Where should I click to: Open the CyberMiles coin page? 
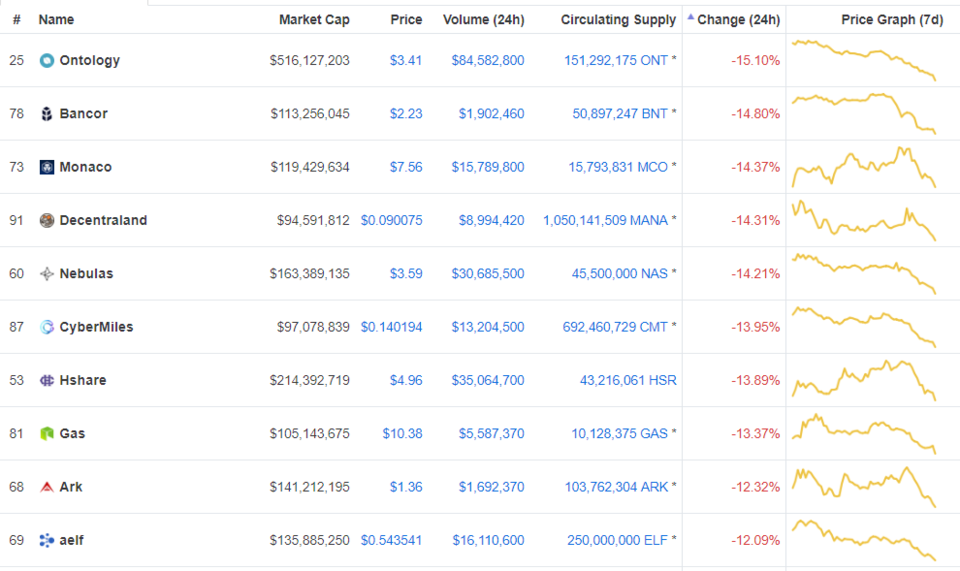click(96, 327)
